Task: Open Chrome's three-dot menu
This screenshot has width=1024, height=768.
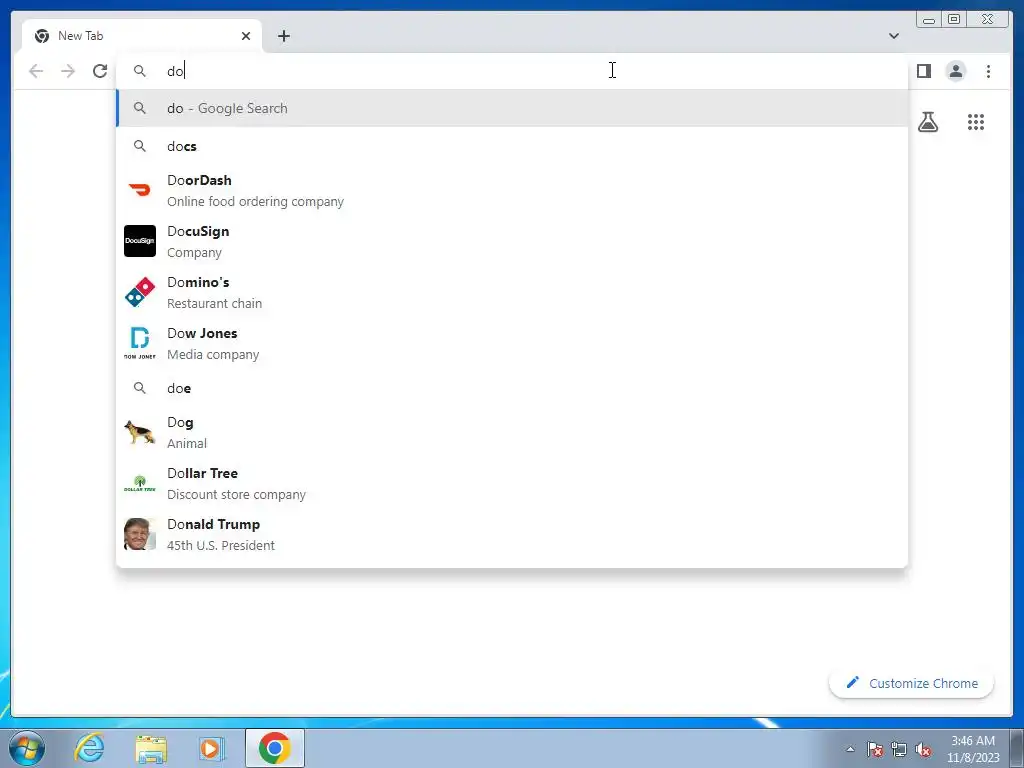Action: [988, 71]
